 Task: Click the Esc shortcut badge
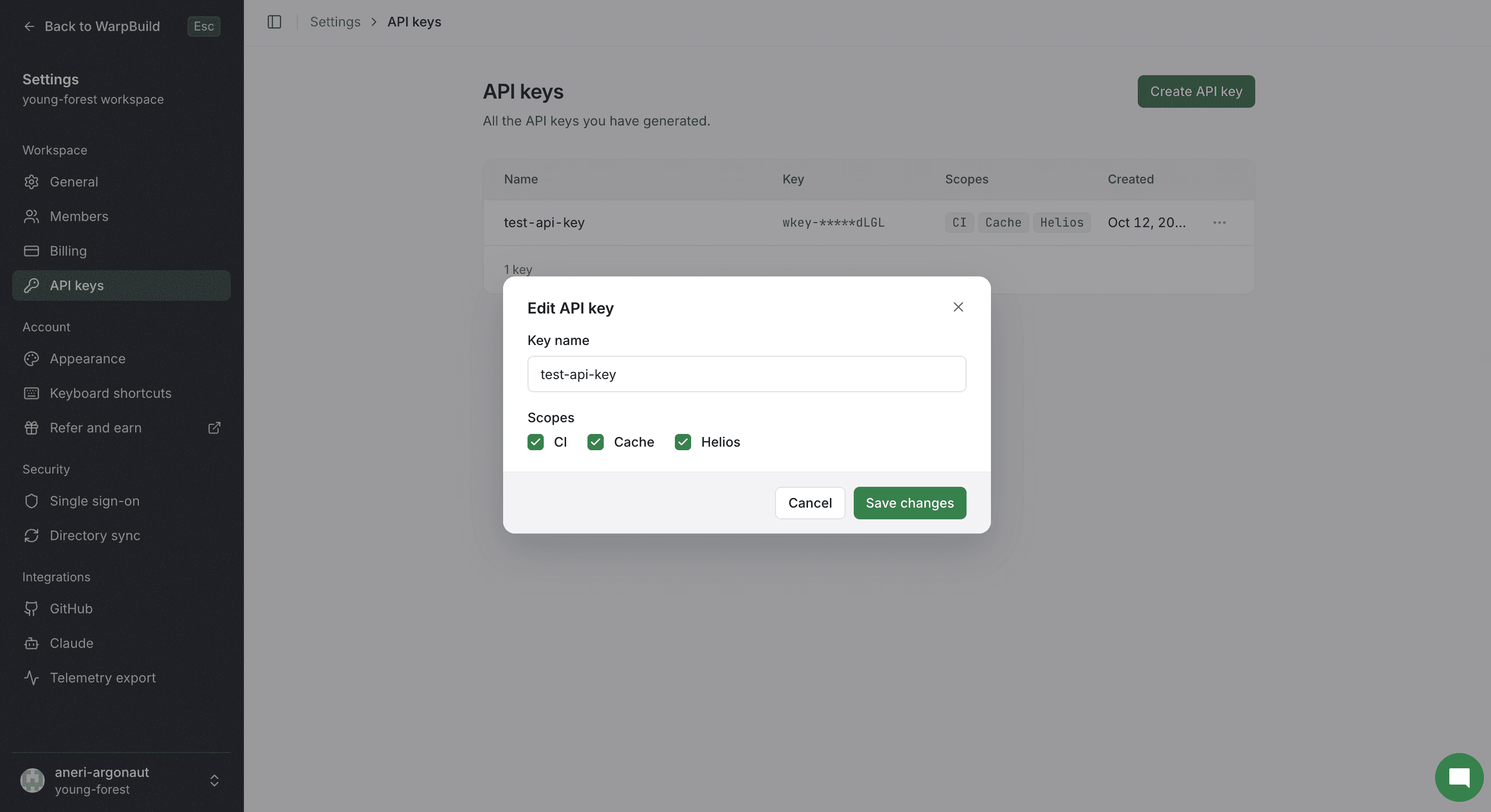204,26
